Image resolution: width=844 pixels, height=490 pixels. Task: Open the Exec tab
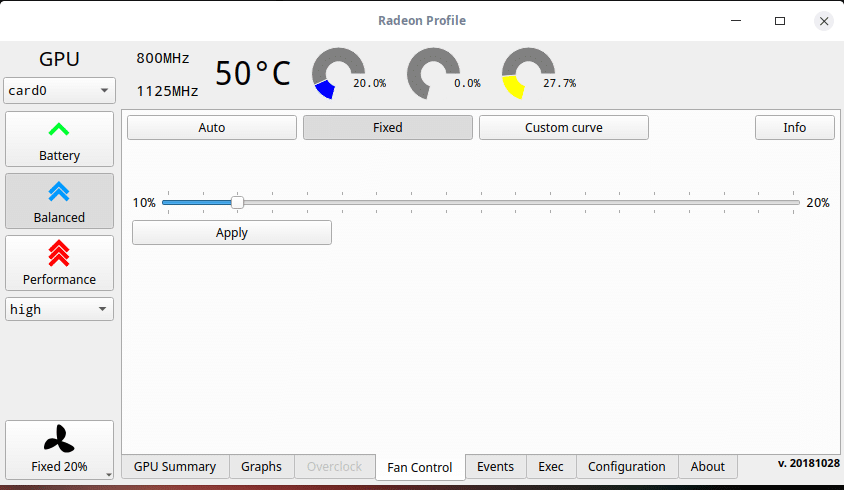pos(551,466)
